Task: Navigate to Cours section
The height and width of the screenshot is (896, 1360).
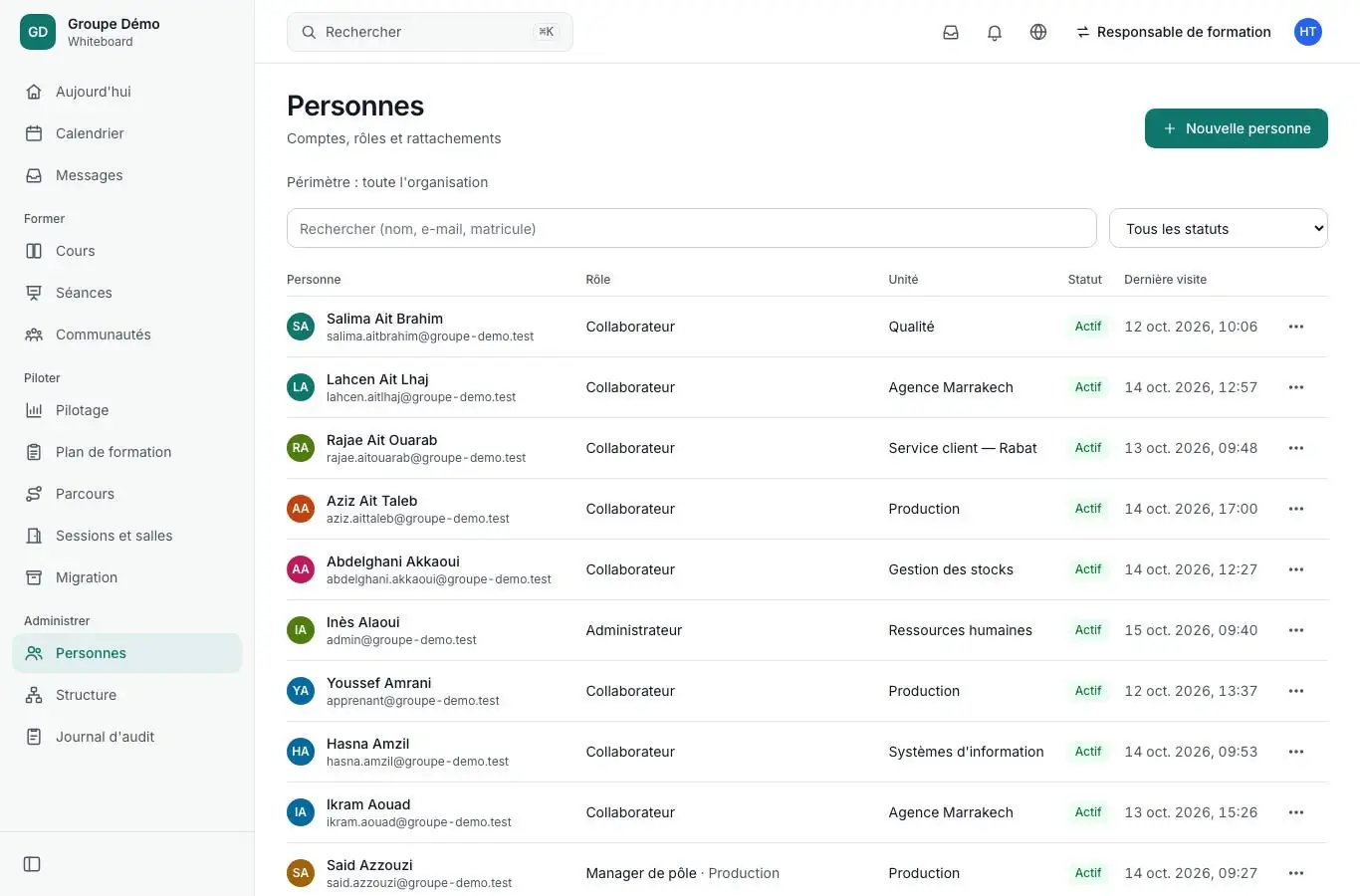Action: coord(127,251)
